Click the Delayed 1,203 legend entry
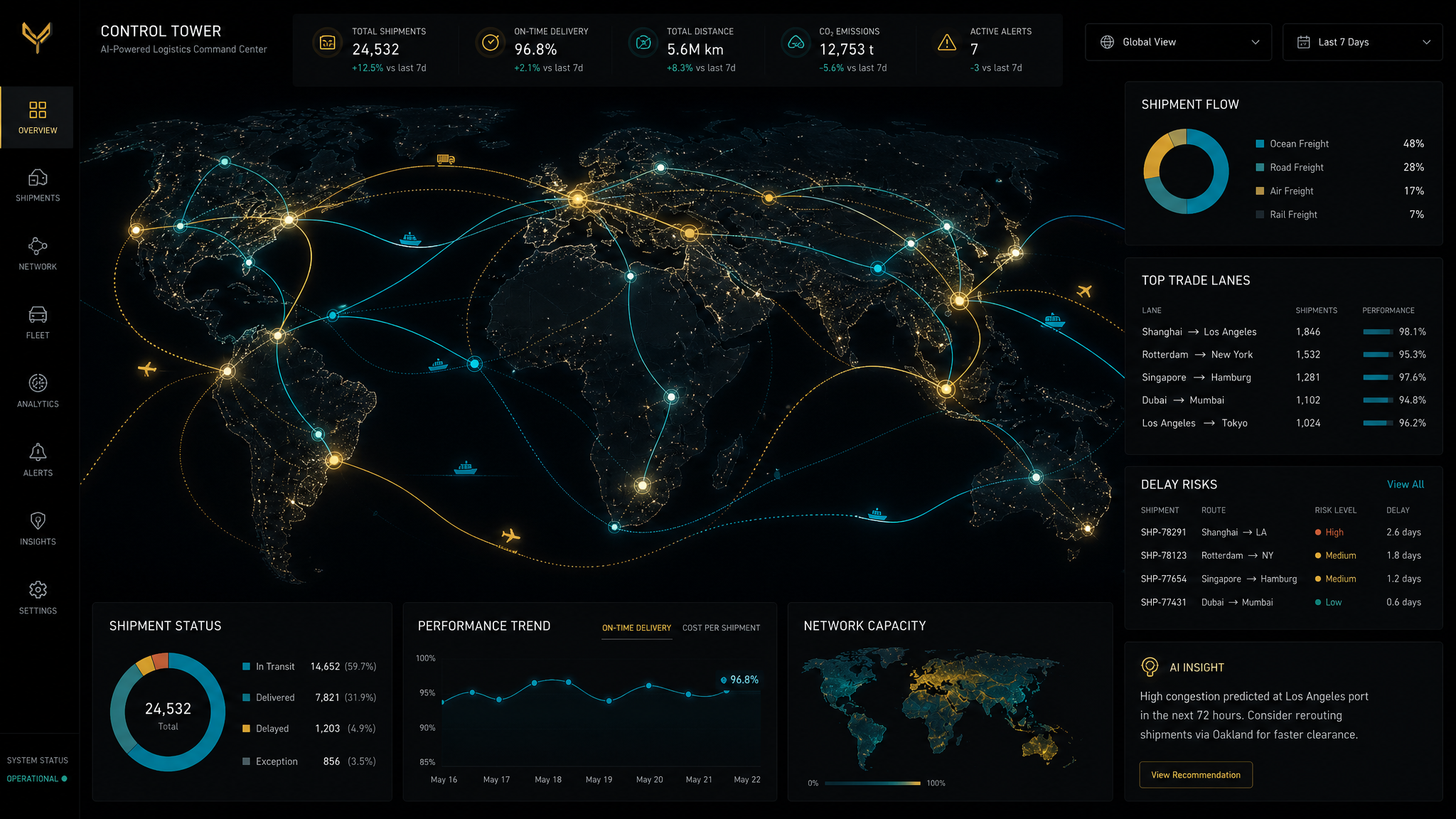 309,729
